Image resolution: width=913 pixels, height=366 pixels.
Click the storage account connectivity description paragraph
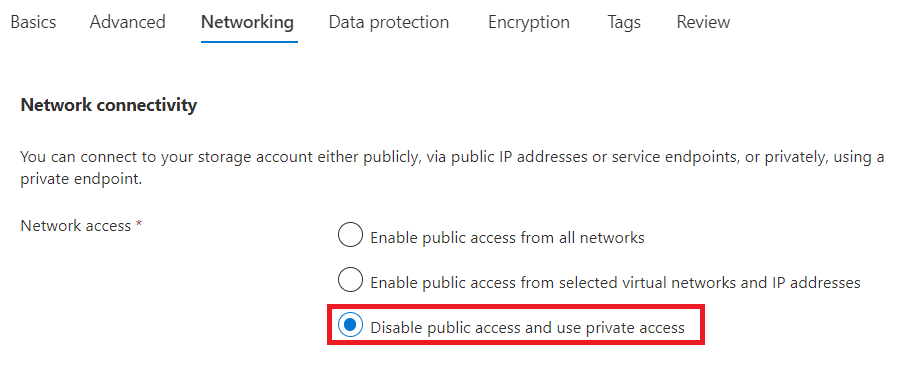tap(452, 168)
